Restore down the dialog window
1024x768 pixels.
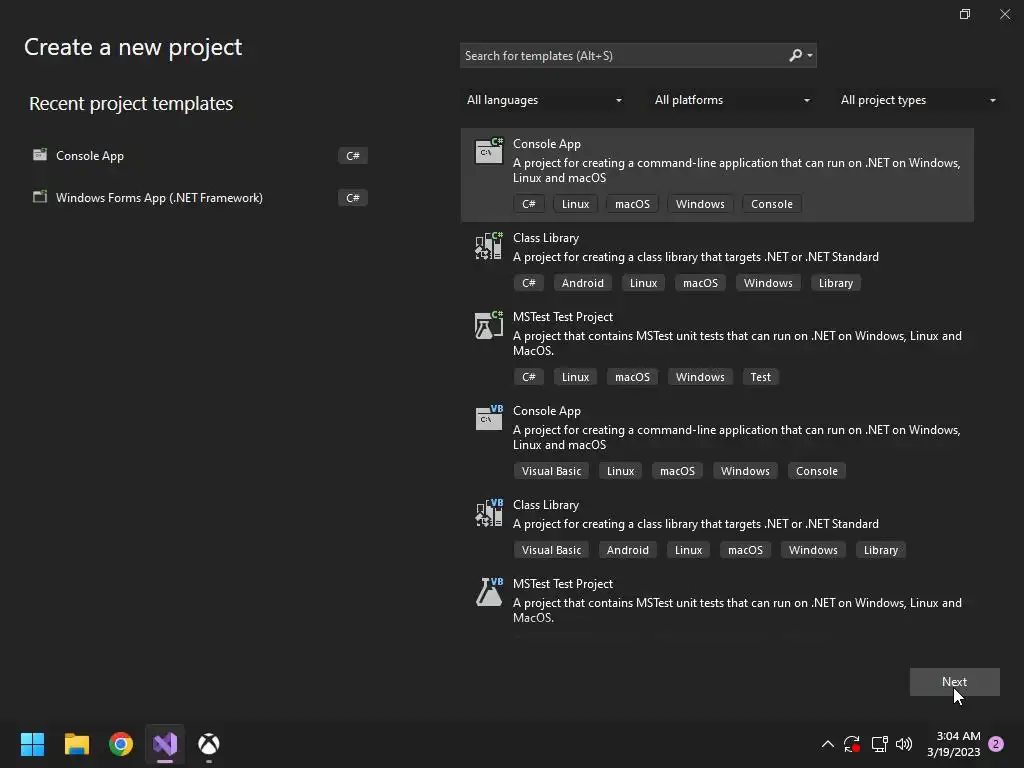tap(965, 14)
